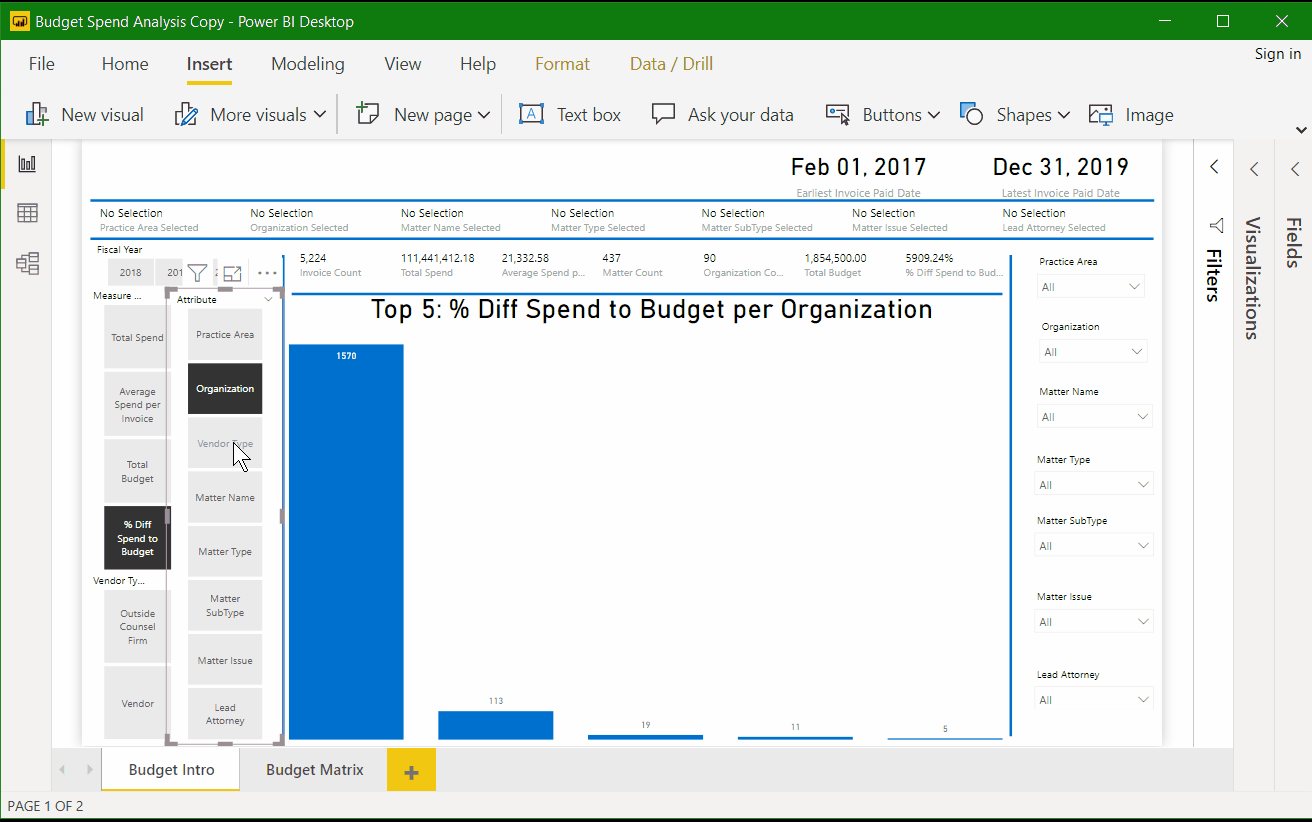This screenshot has height=822, width=1312.
Task: Click the Power BI app logo
Action: point(20,21)
